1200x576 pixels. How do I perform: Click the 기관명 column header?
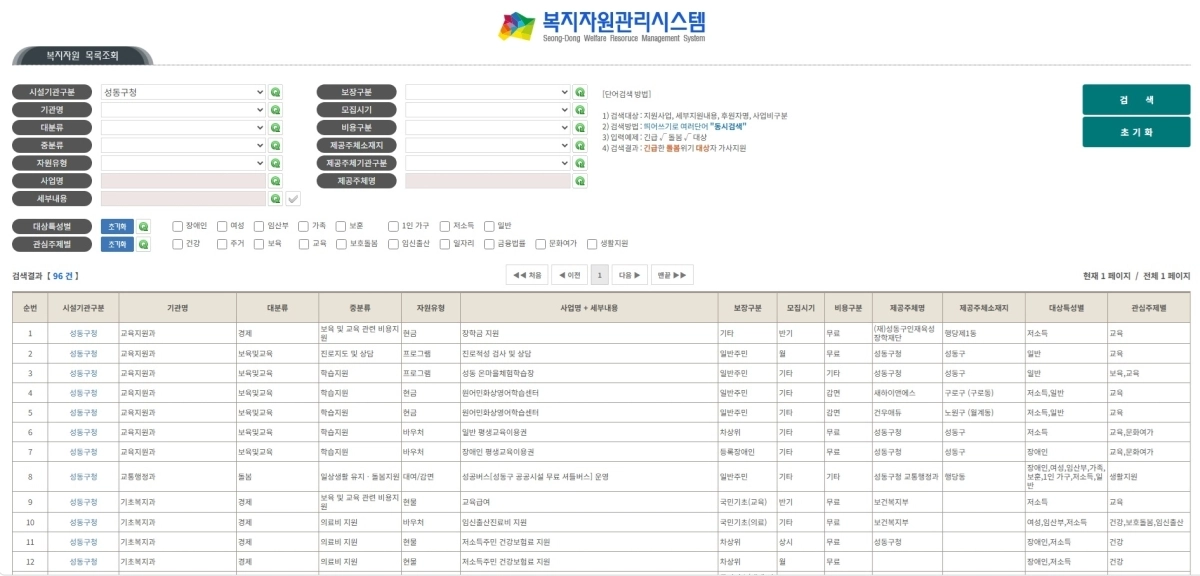tap(177, 307)
